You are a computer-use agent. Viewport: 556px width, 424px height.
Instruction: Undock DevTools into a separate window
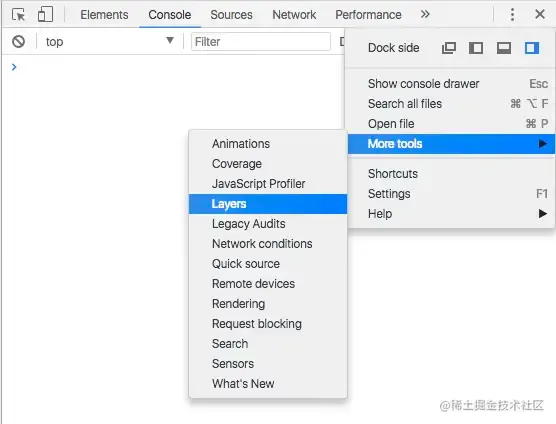[449, 48]
